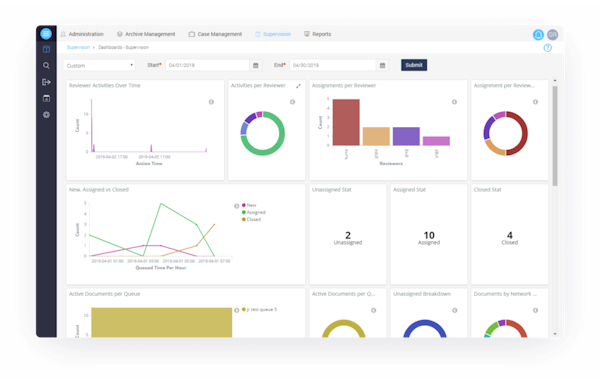Open the GR user avatar menu
This screenshot has height=379, width=600.
552,35
